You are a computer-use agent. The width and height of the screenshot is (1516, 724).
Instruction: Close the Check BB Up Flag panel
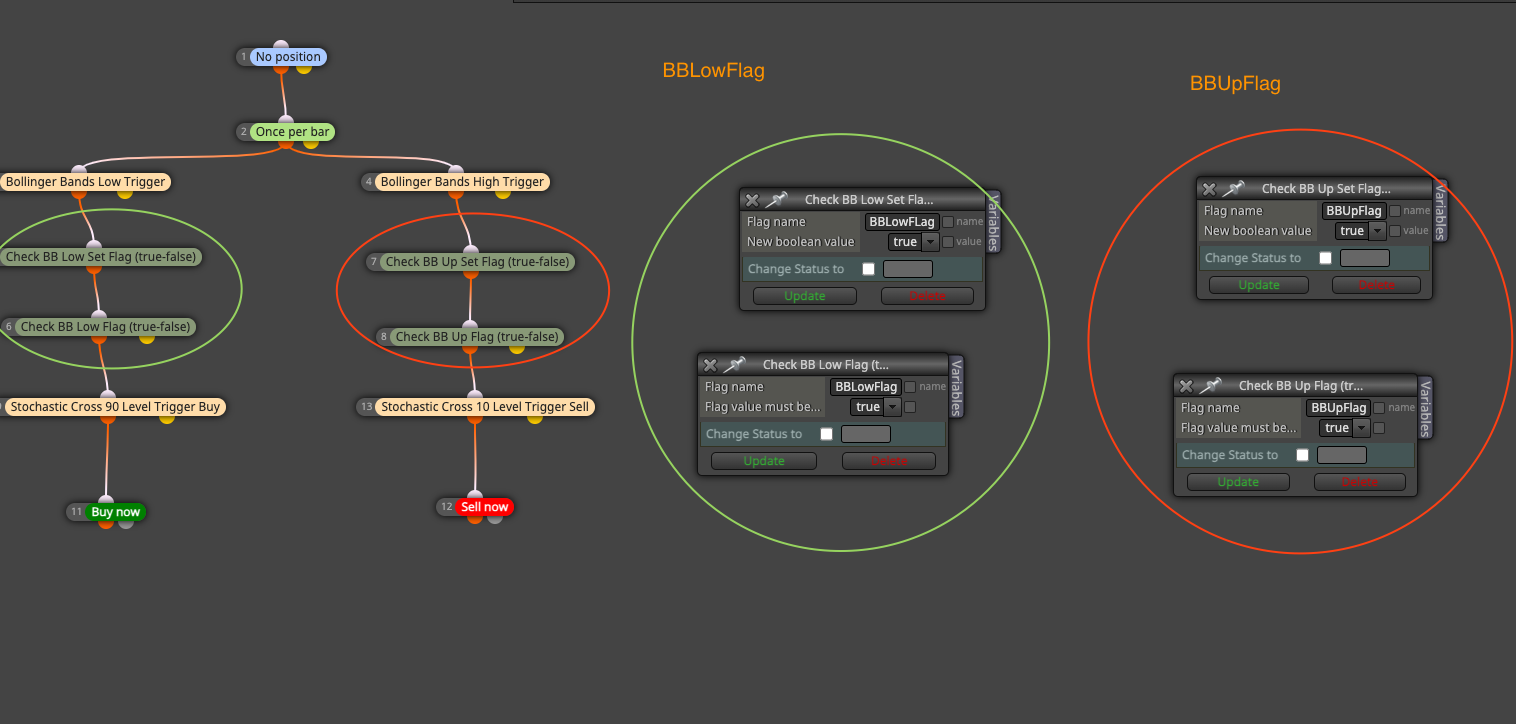pos(1185,386)
